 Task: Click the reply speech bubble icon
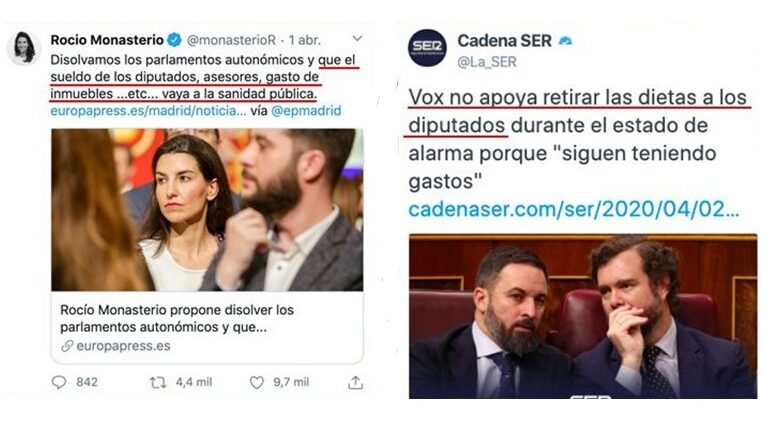click(59, 382)
